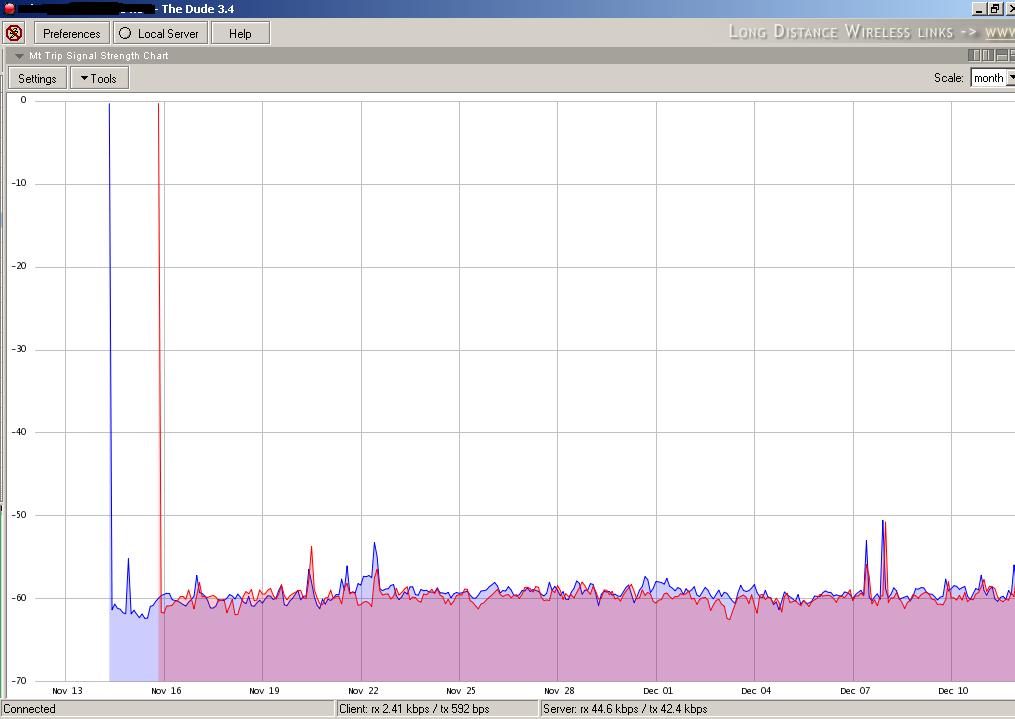Open the Tools dropdown menu

(x=99, y=78)
